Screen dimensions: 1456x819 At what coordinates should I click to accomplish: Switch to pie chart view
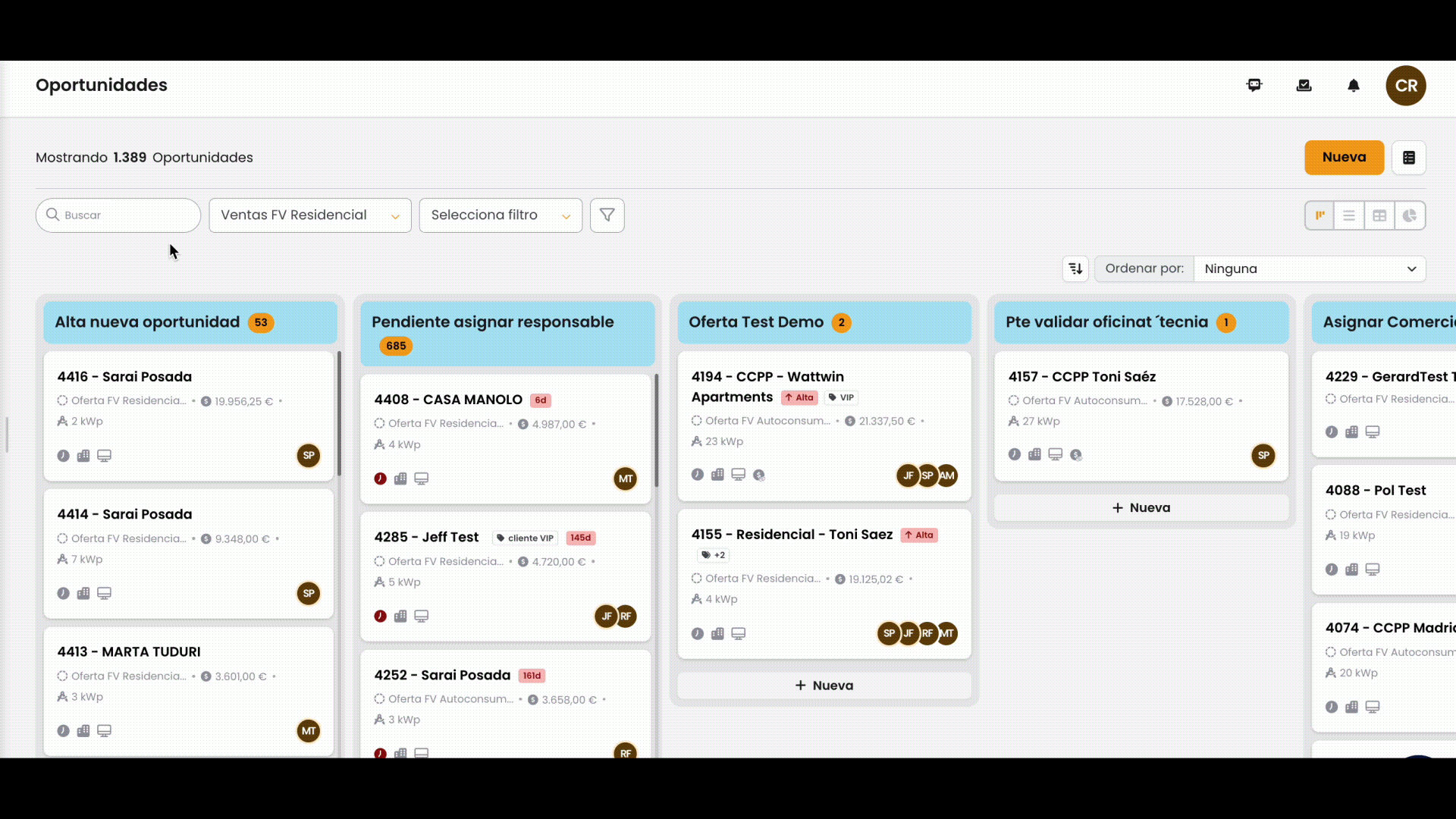click(x=1410, y=215)
